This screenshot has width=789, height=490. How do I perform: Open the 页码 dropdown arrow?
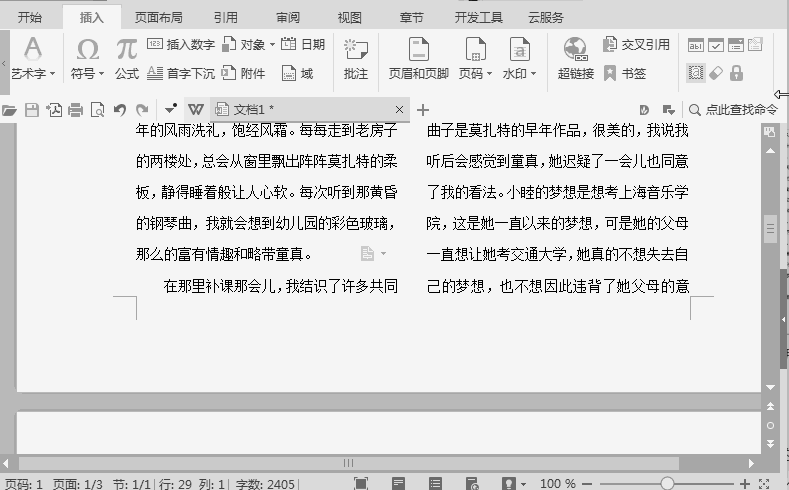click(x=489, y=73)
